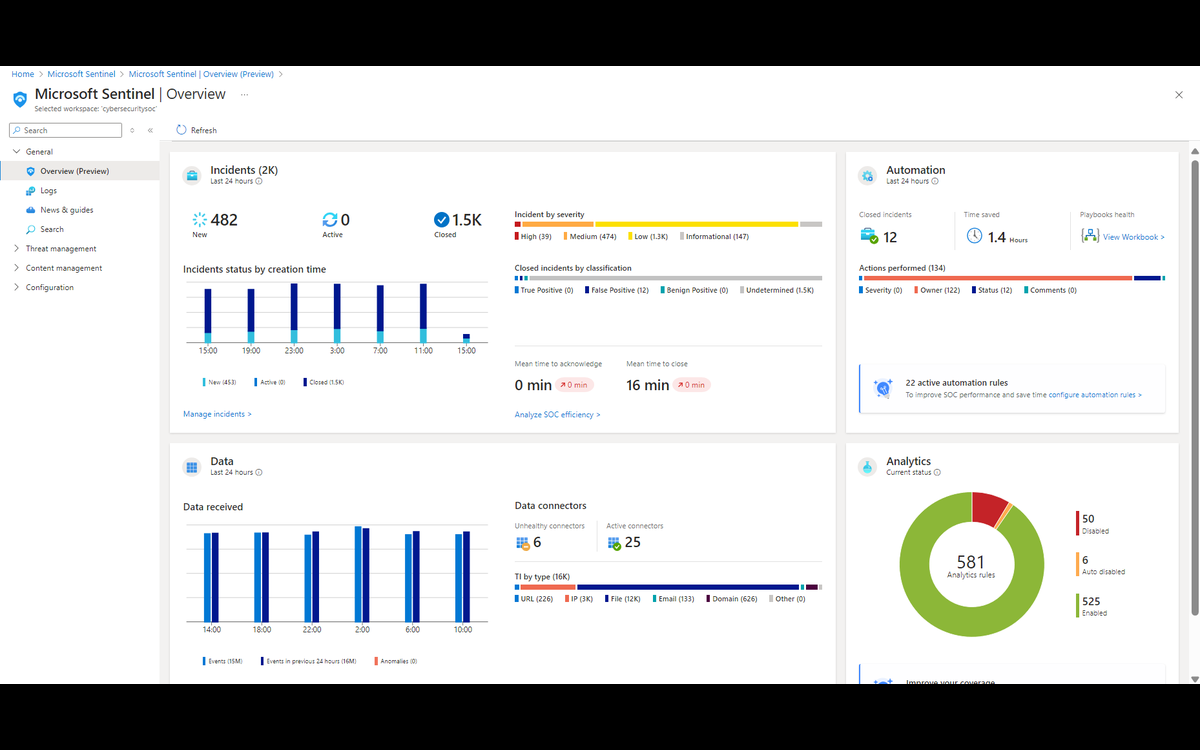1200x750 pixels.
Task: Click the Owner (122) actions legend
Action: pos(935,290)
